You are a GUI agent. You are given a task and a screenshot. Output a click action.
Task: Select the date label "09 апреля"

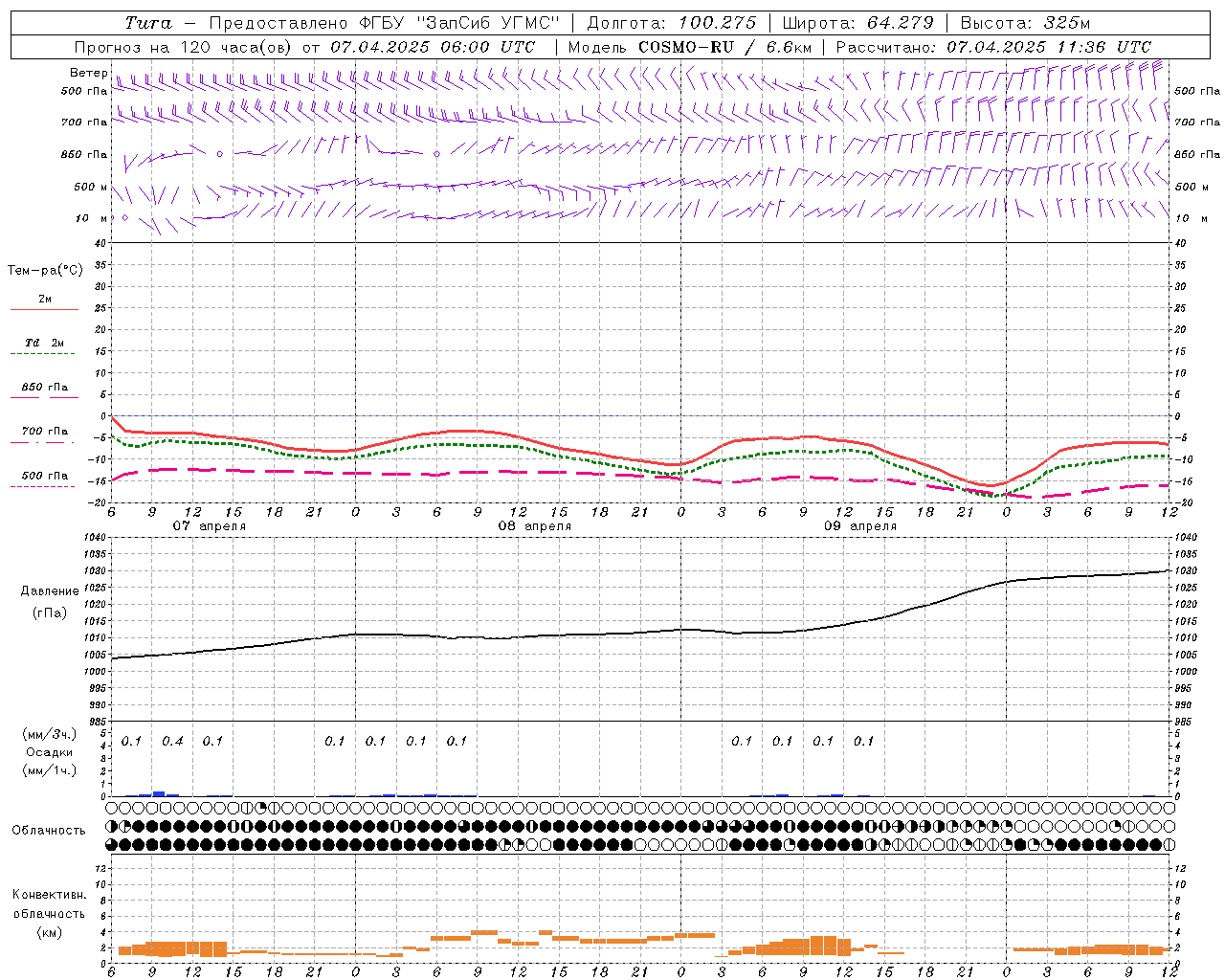(859, 526)
